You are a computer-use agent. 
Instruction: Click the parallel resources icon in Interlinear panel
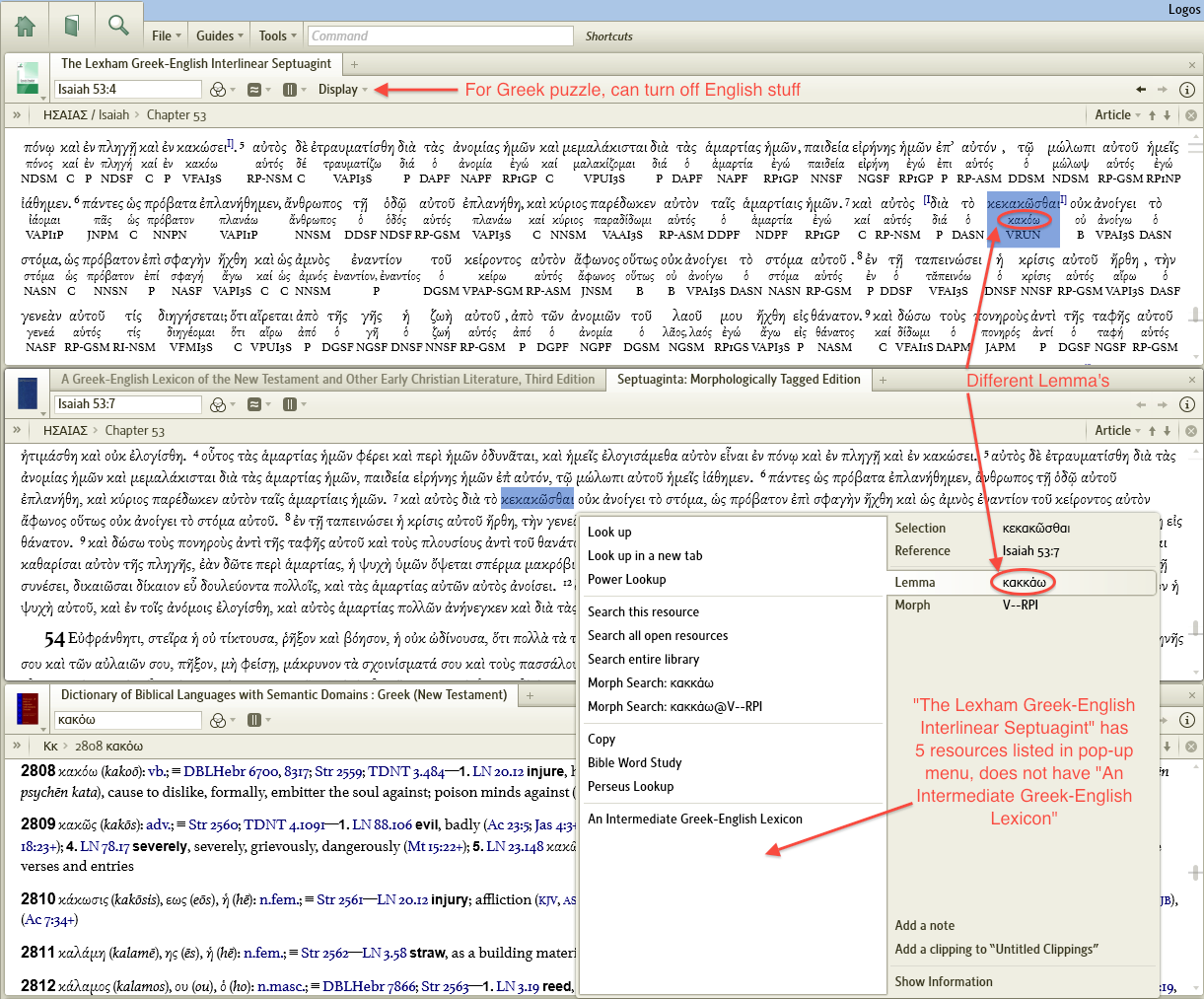254,90
